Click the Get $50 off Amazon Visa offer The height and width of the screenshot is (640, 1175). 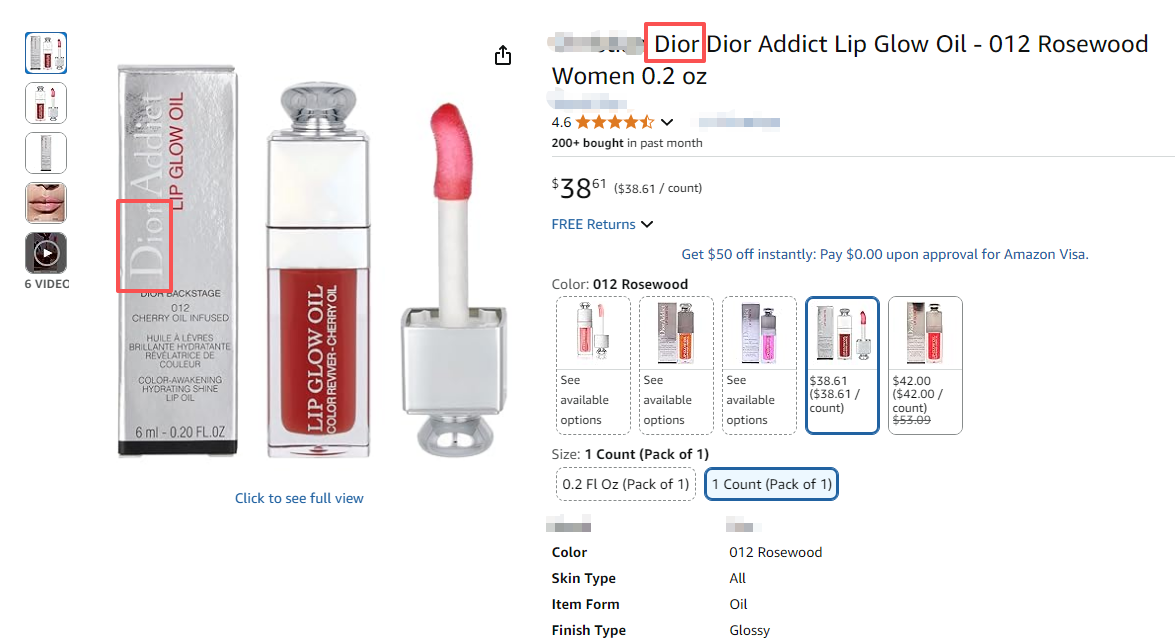click(x=884, y=254)
